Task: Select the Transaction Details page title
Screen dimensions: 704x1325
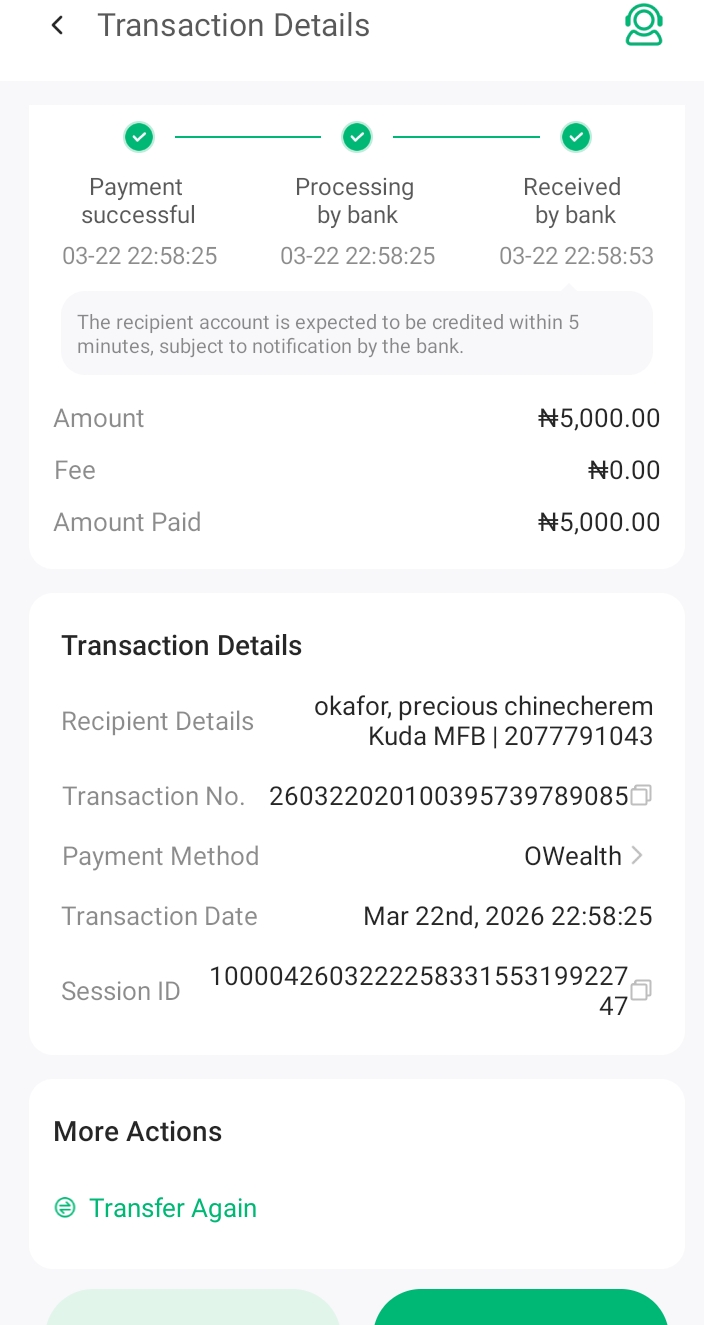Action: click(233, 26)
